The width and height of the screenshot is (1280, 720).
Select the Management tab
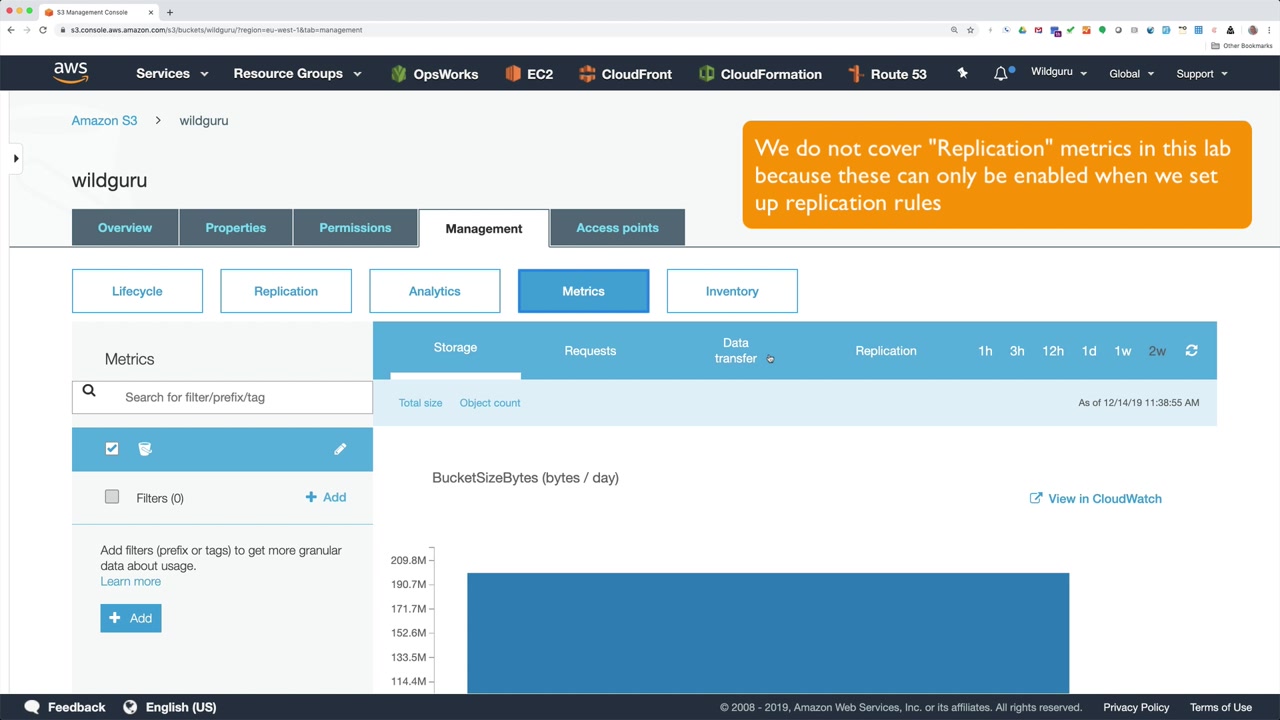(484, 228)
